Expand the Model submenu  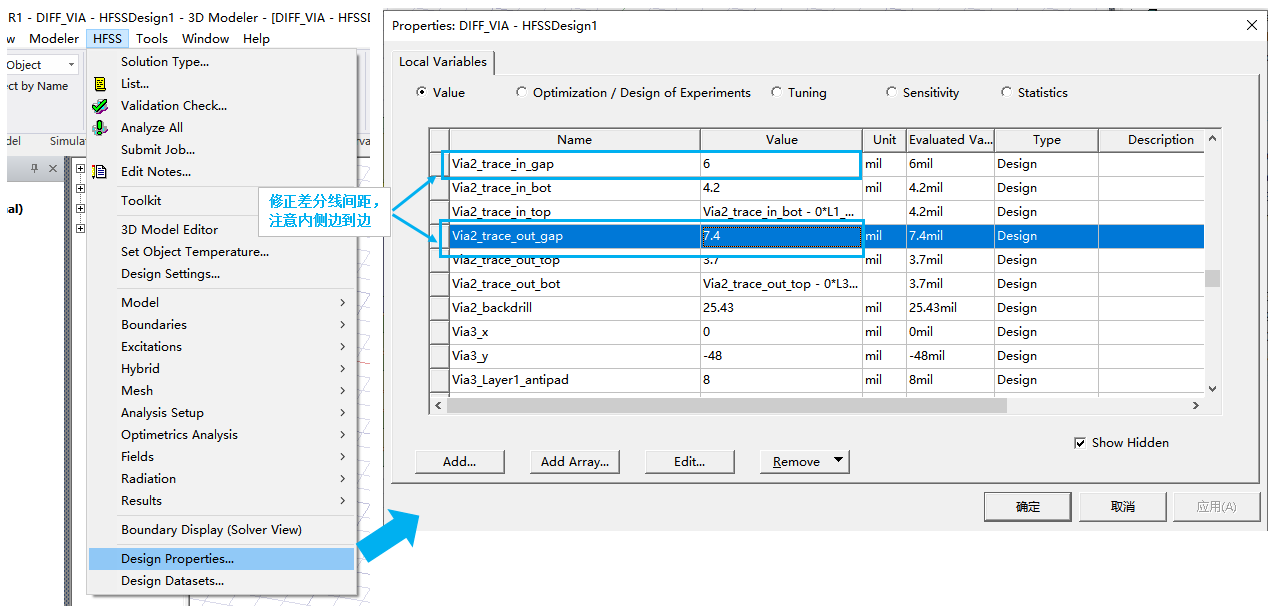(x=342, y=303)
